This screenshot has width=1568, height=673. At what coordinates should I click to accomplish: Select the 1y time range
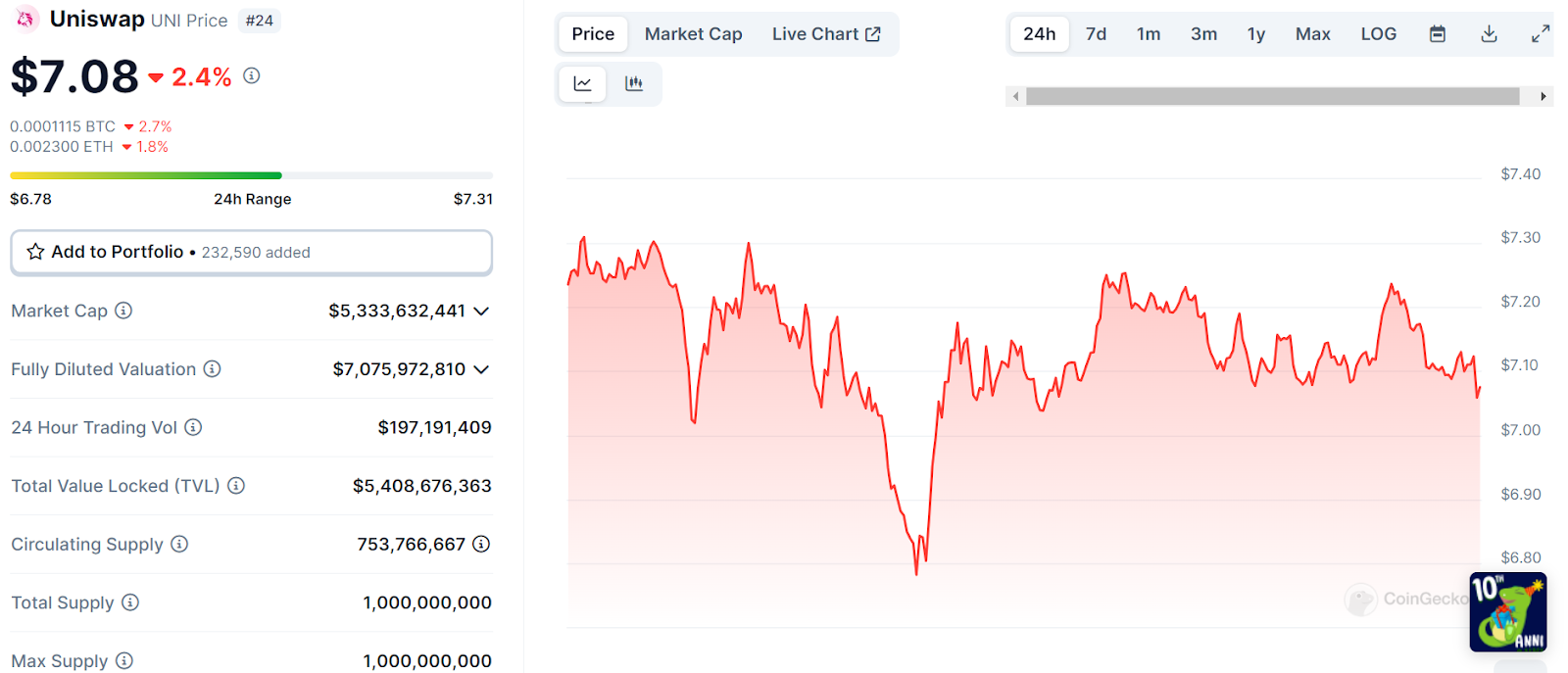1256,34
